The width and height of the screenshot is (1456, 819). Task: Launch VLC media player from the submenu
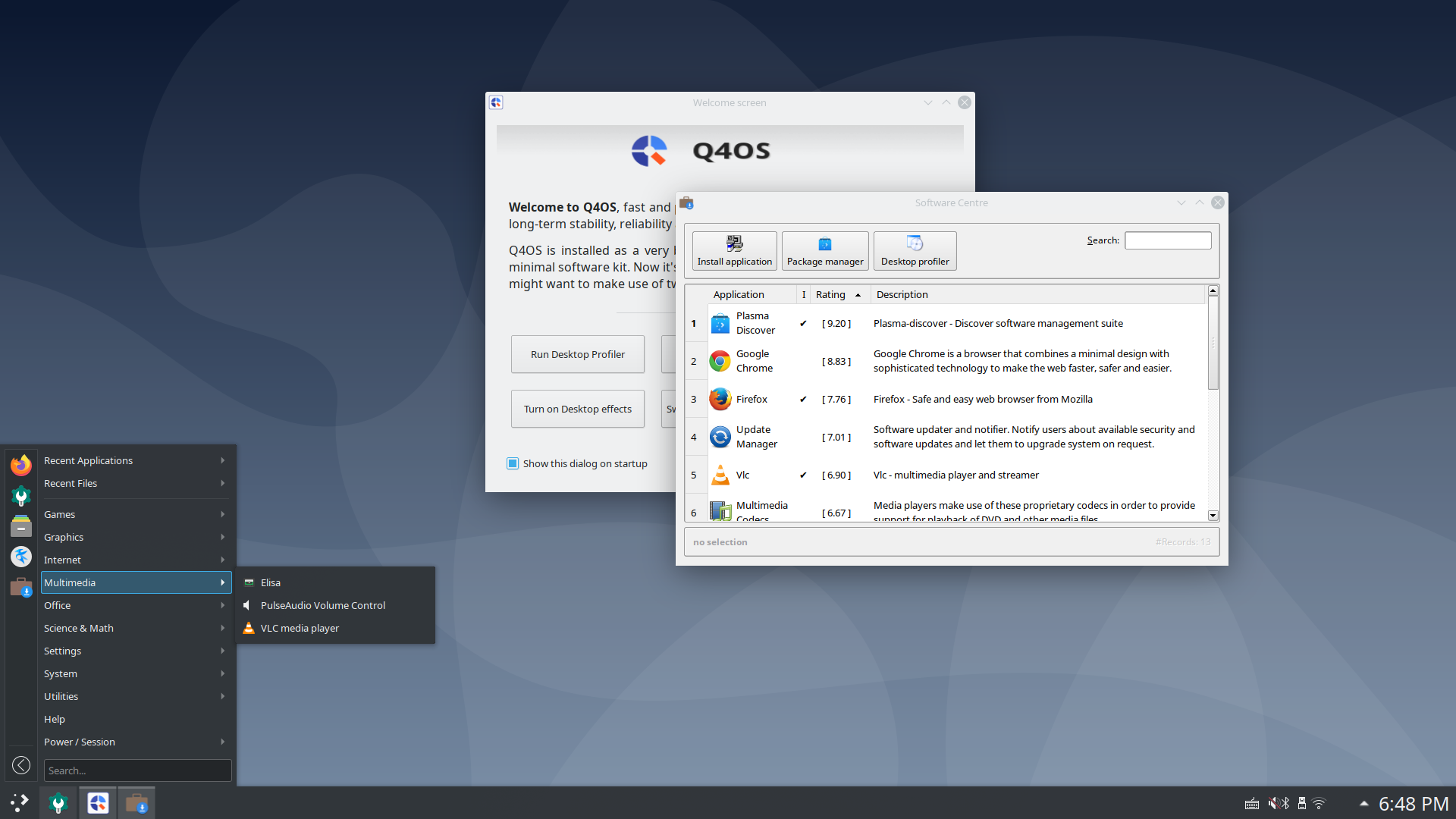point(336,628)
